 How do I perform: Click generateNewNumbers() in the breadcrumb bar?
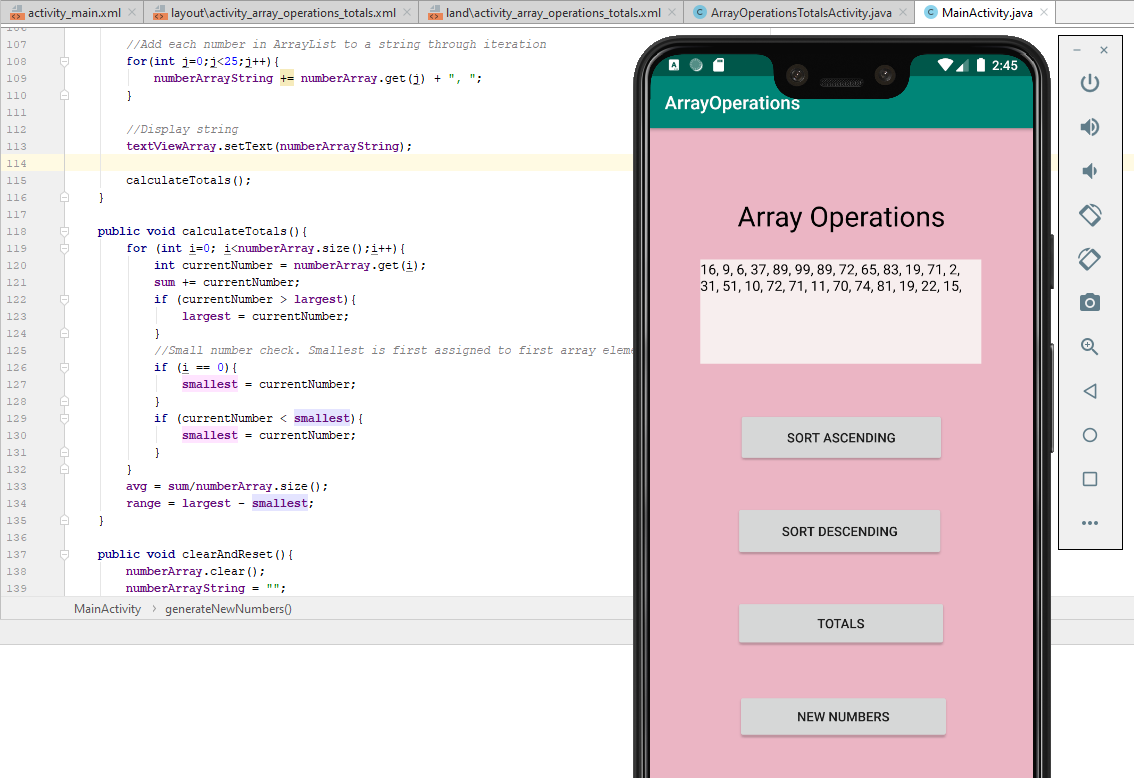pos(228,609)
